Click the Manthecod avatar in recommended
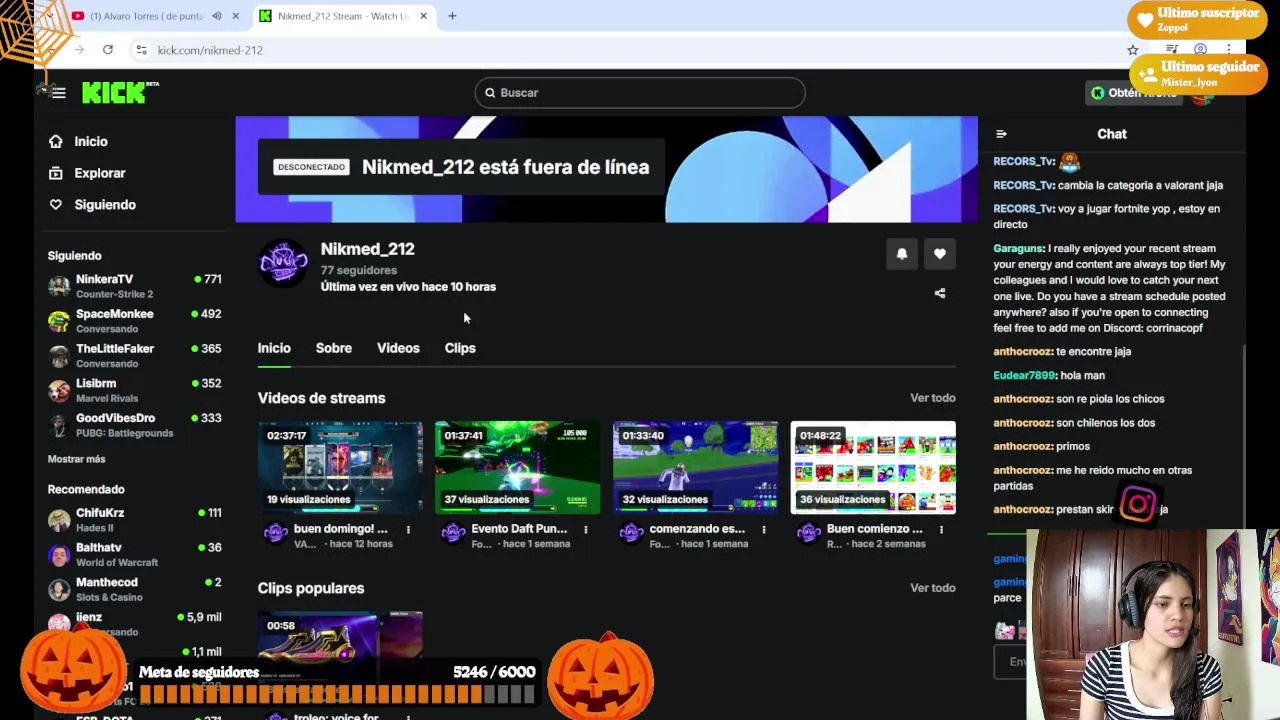 tap(59, 589)
